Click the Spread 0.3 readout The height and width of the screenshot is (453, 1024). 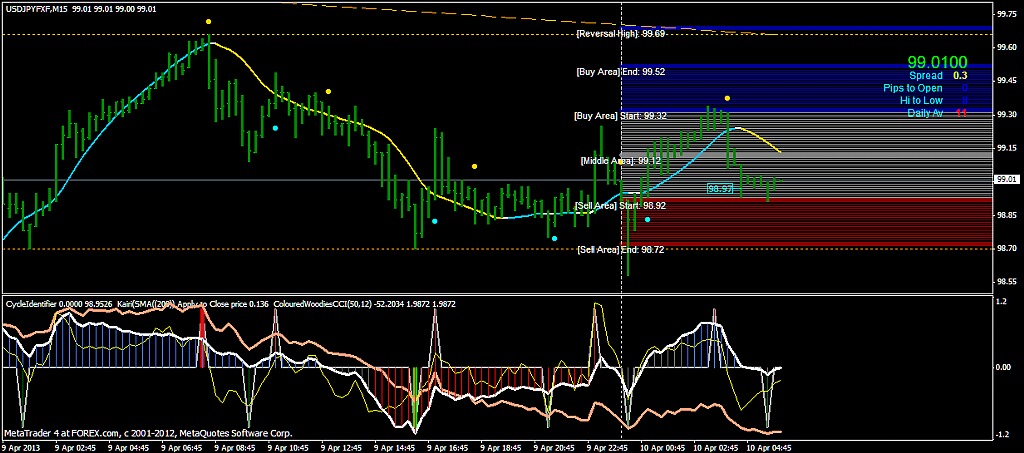[938, 75]
